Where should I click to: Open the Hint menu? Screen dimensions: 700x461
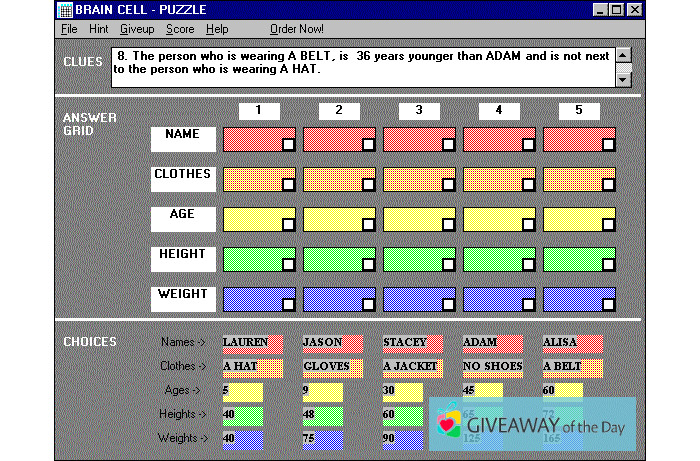click(x=98, y=30)
